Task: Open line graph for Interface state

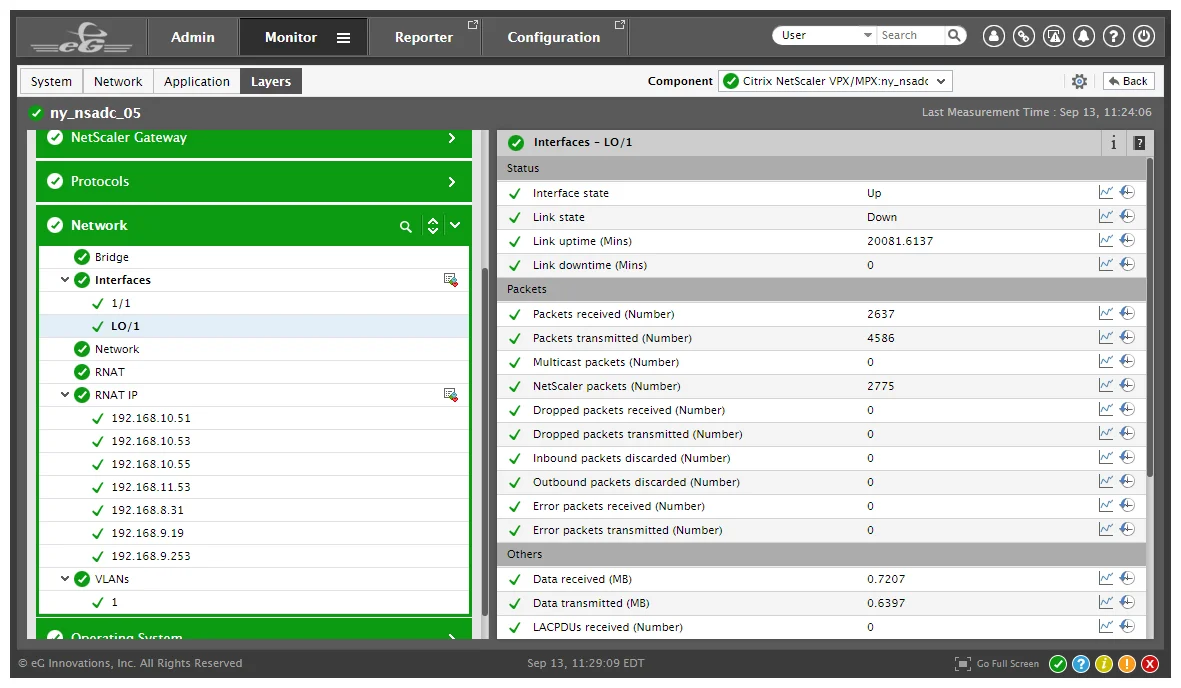Action: click(x=1106, y=192)
